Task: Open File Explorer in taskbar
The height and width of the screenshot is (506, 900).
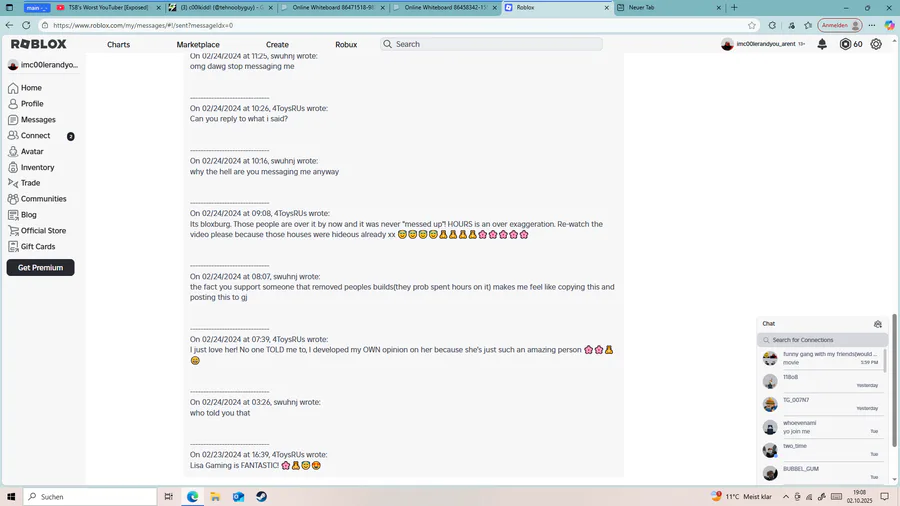Action: coord(215,497)
